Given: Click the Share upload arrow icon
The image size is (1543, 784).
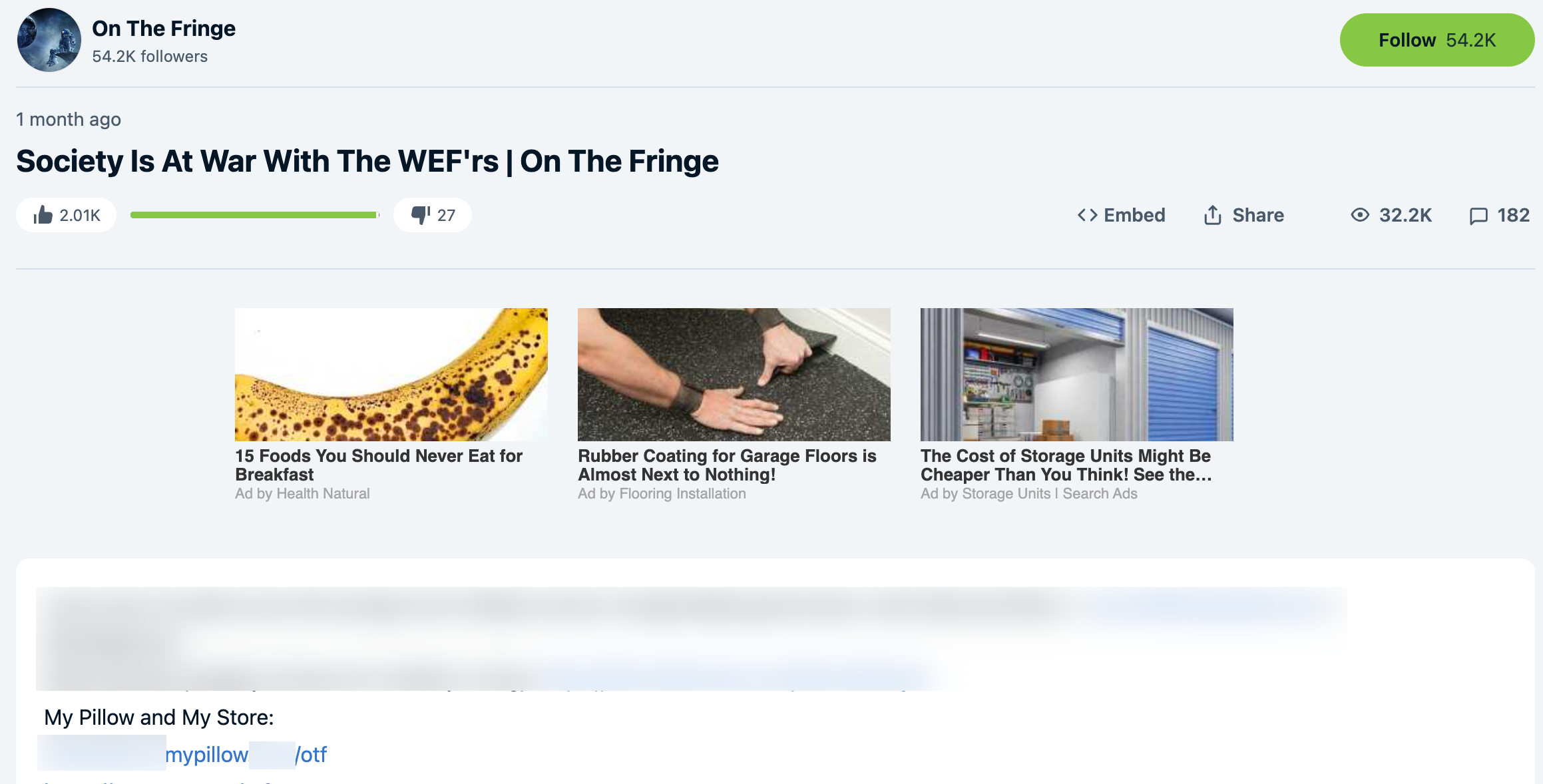Looking at the screenshot, I should tap(1212, 215).
